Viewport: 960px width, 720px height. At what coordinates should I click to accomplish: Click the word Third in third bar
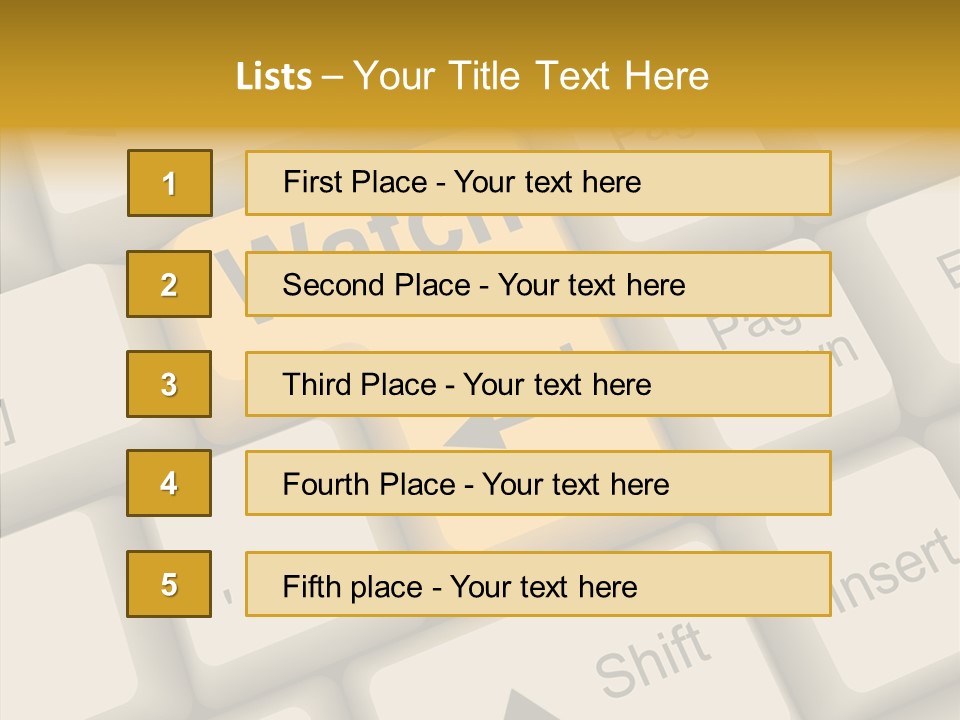coord(317,385)
